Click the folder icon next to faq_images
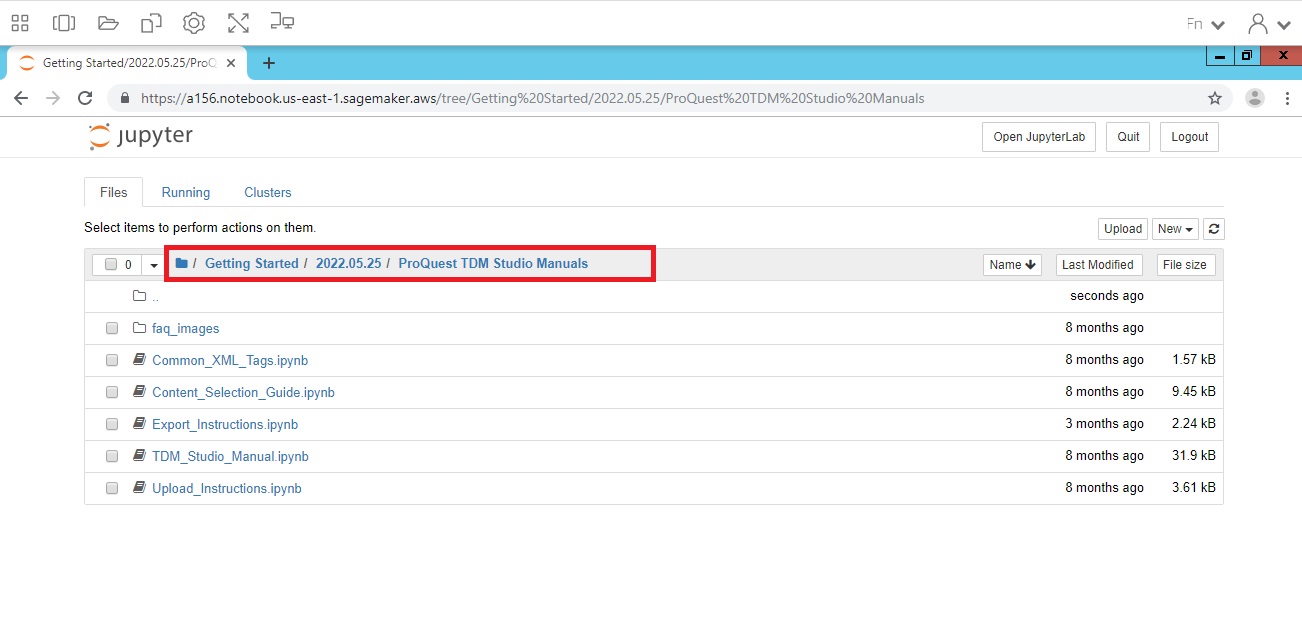The image size is (1302, 632). 140,328
